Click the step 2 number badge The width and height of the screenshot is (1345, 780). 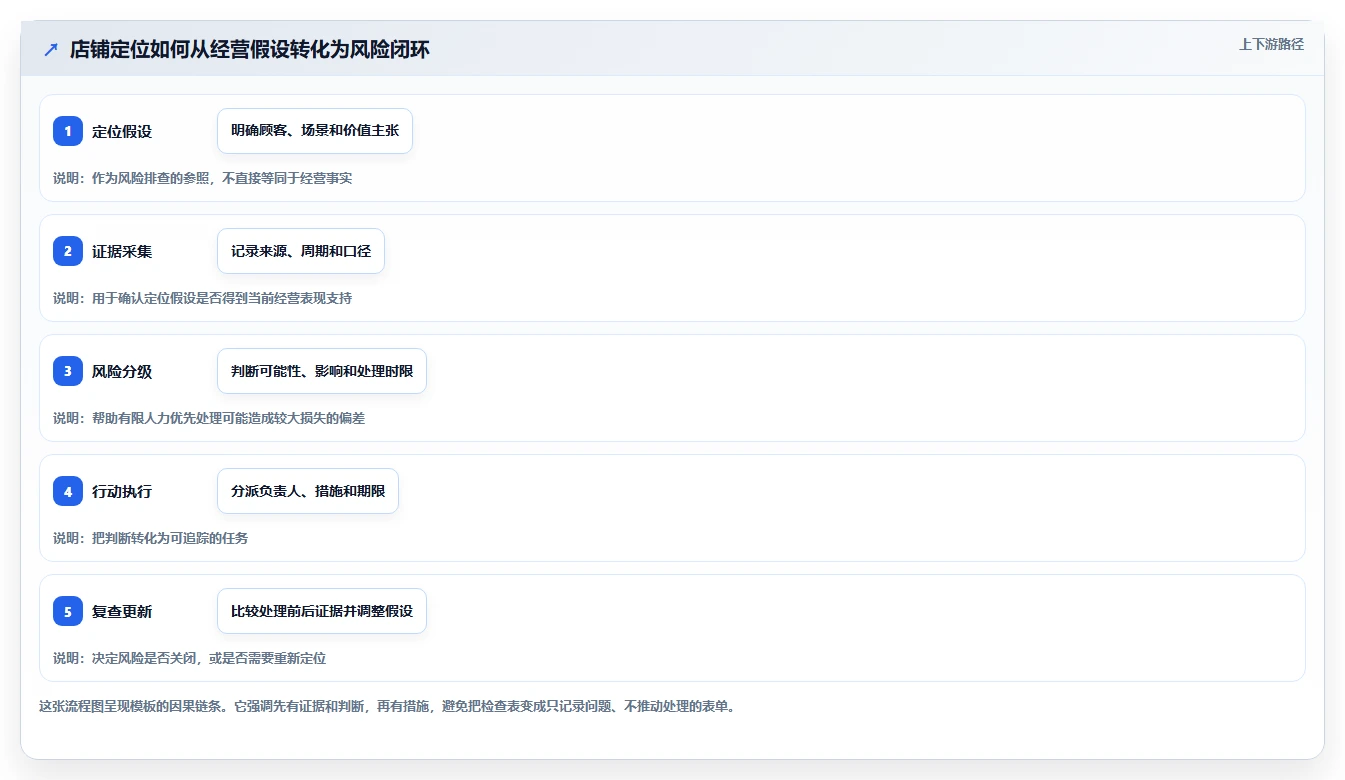(68, 251)
